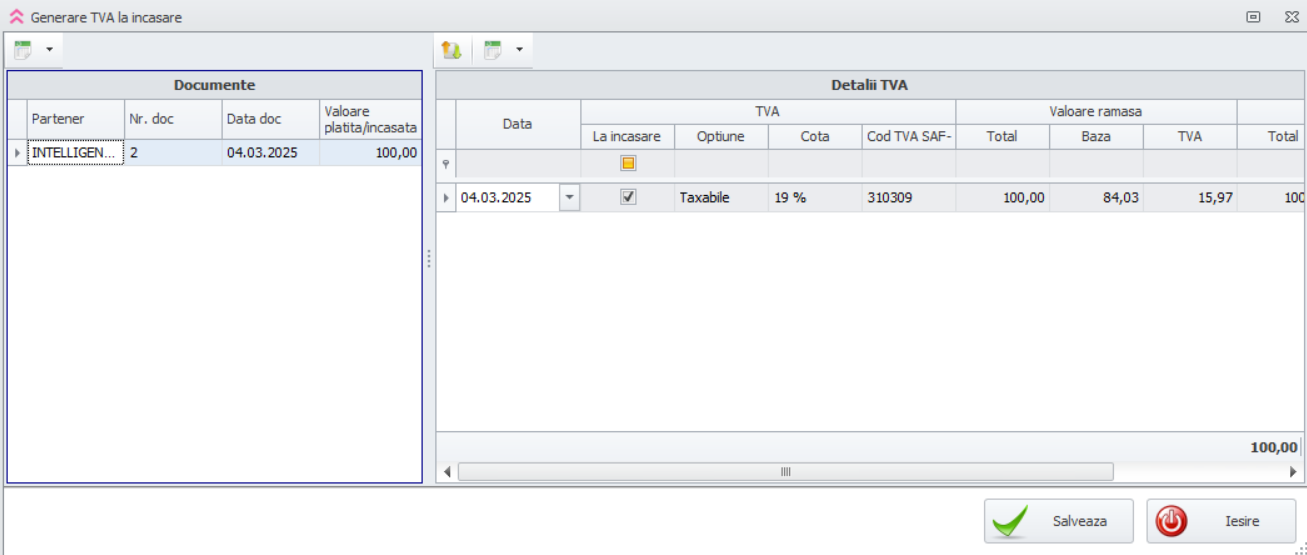The height and width of the screenshot is (555, 1307).
Task: Click the pink chevrons icon in title bar
Action: 16,17
